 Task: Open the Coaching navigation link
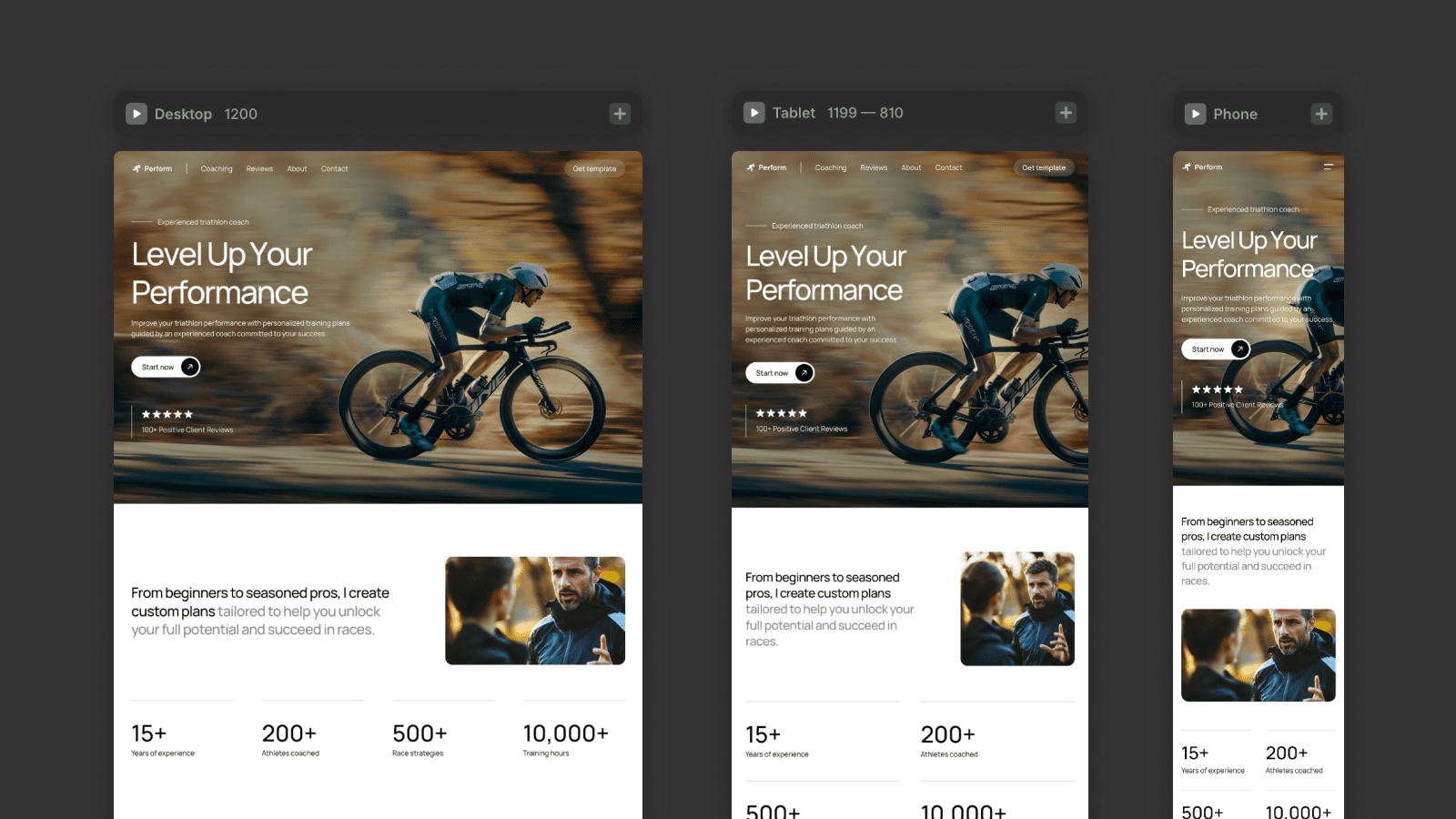tap(216, 168)
